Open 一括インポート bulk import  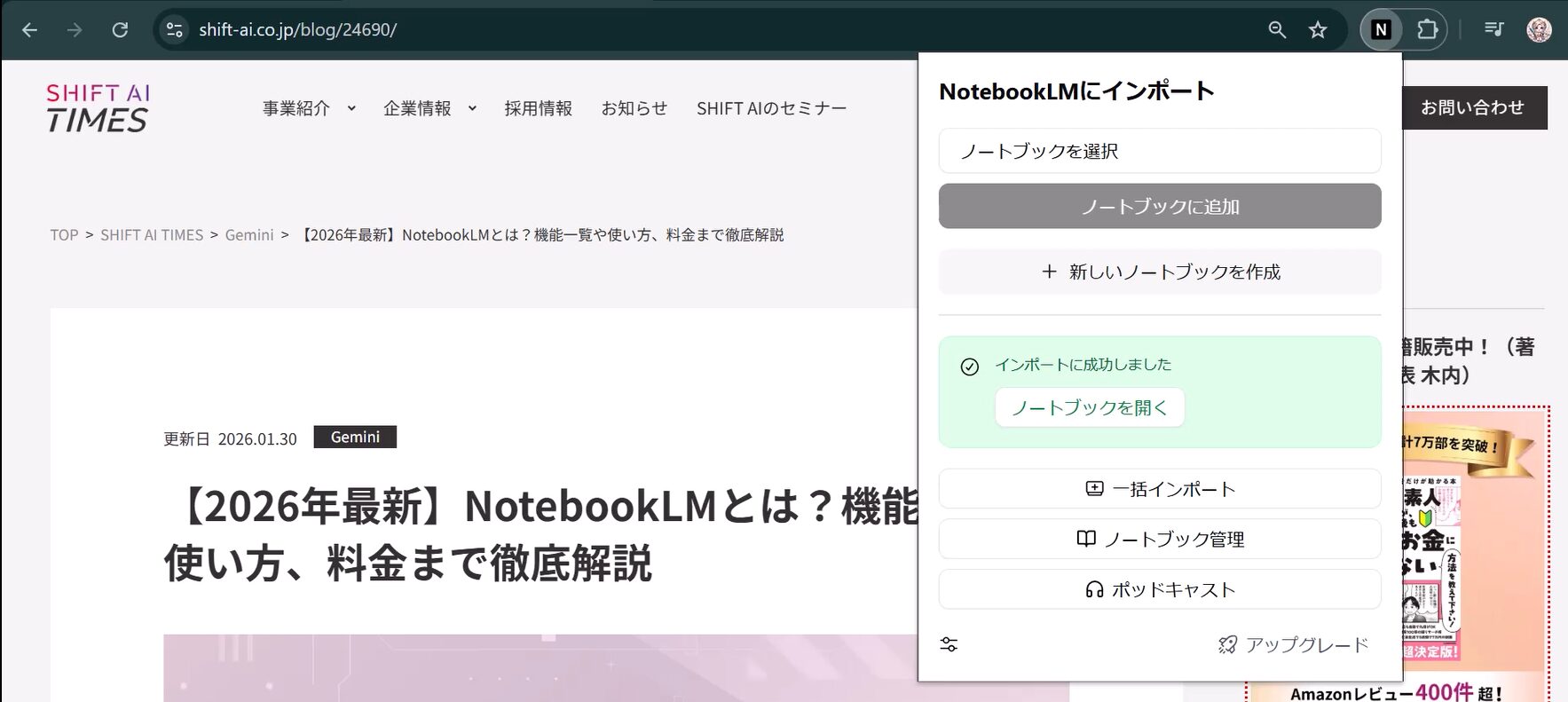pyautogui.click(x=1160, y=489)
